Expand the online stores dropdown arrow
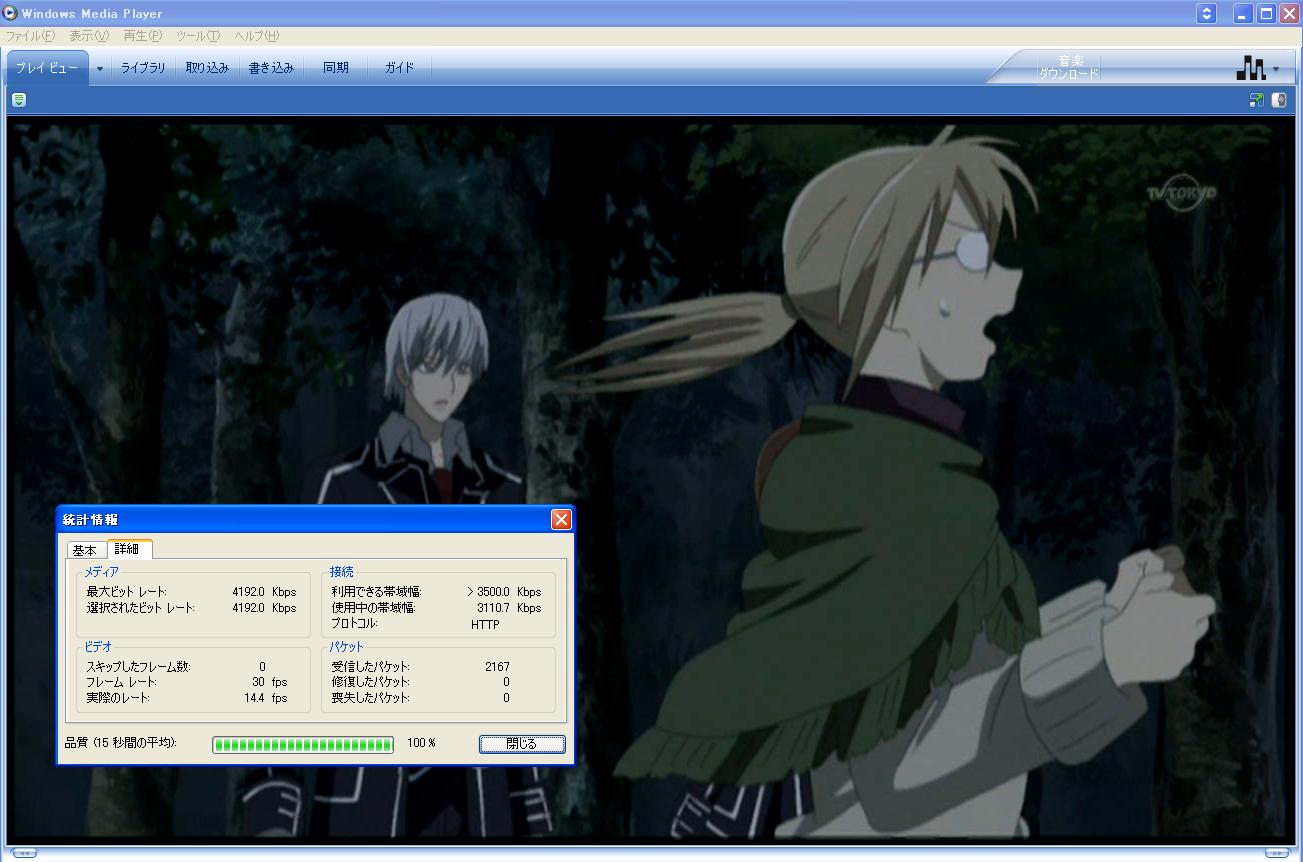 point(1276,69)
